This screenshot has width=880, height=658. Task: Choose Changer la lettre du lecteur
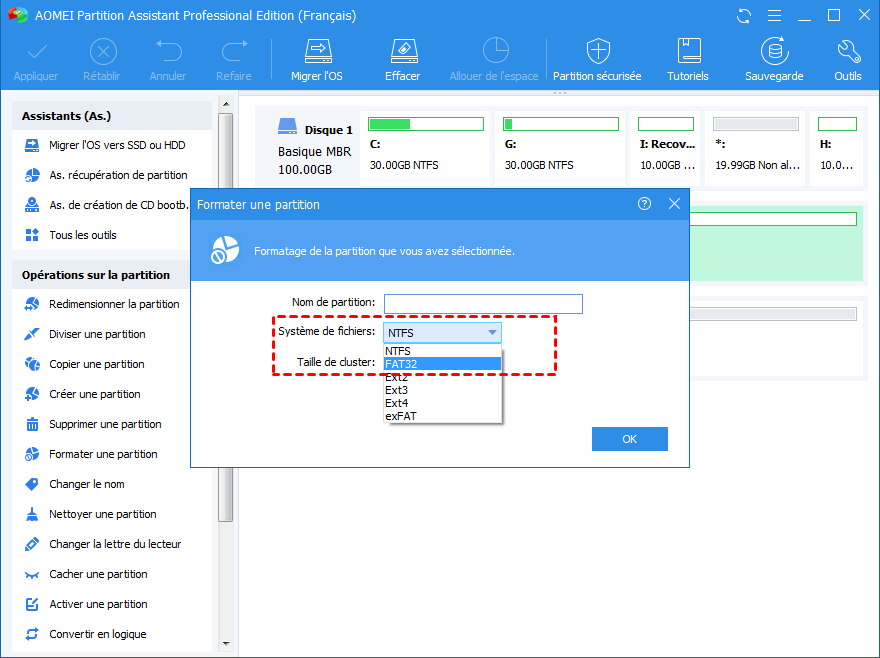click(103, 544)
